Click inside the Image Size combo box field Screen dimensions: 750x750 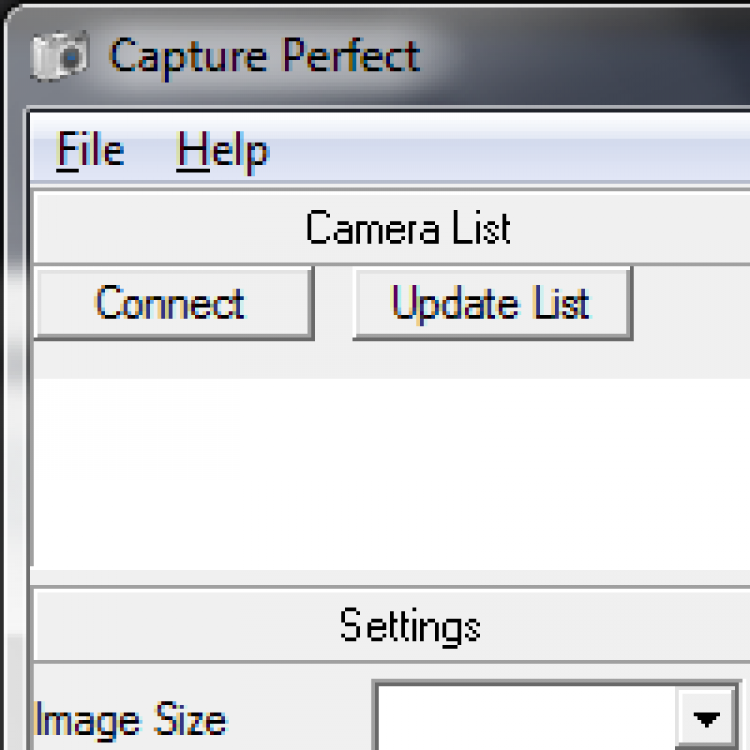(526, 719)
